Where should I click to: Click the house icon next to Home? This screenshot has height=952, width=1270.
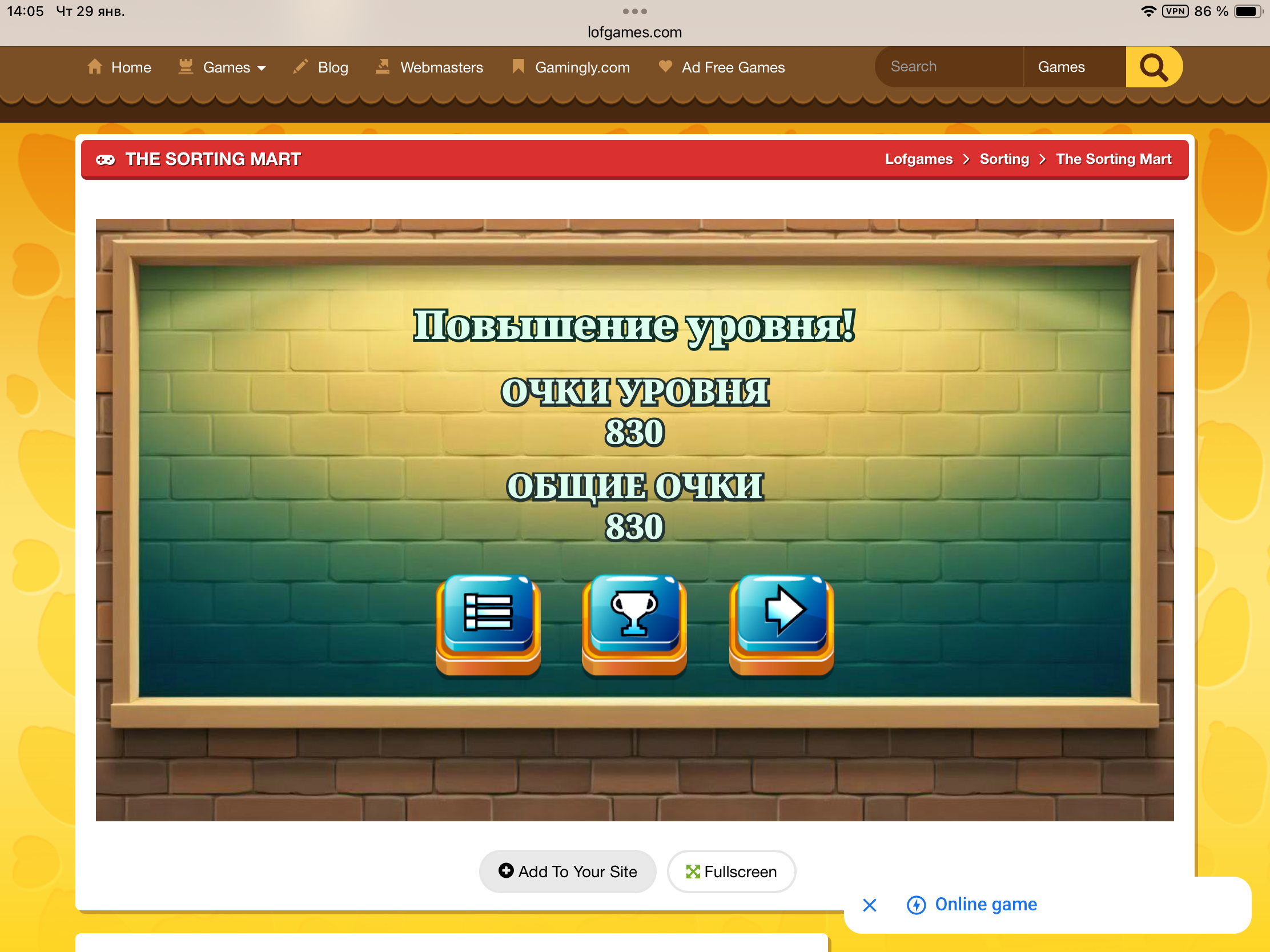pyautogui.click(x=95, y=67)
